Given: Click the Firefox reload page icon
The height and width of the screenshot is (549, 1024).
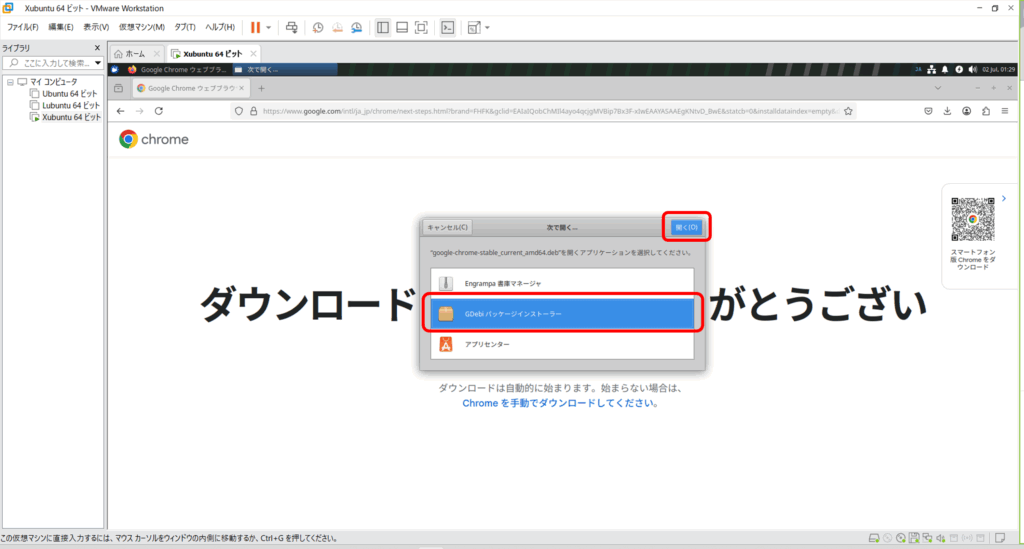Looking at the screenshot, I should pos(158,111).
